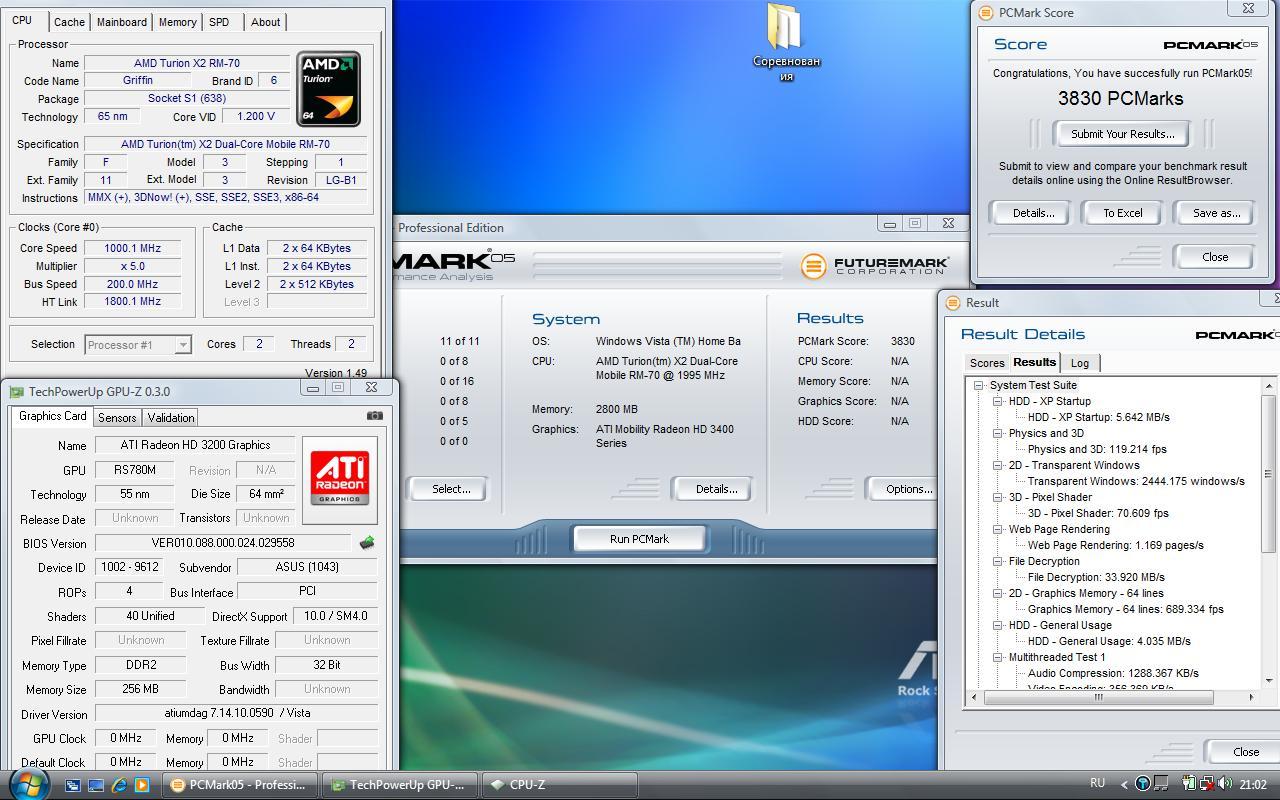Collapse the Physics and 3D node
The height and width of the screenshot is (800, 1280).
click(x=997, y=433)
